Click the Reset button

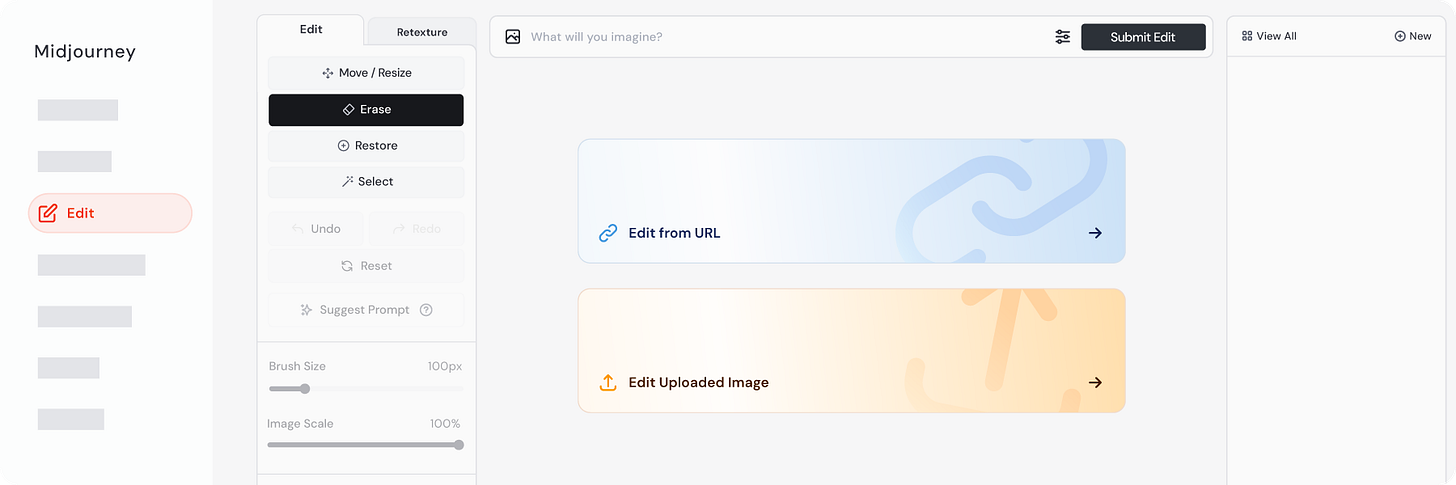[366, 266]
